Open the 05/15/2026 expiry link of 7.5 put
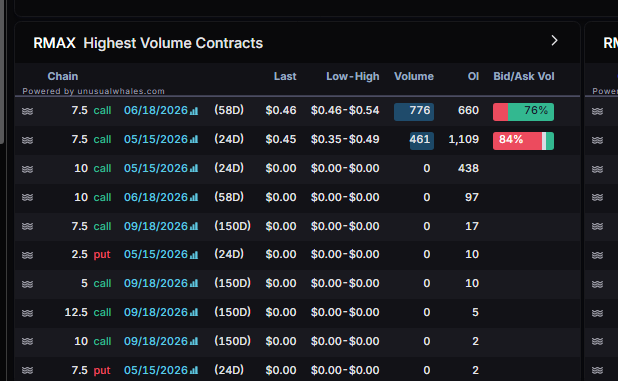Image resolution: width=618 pixels, height=381 pixels. point(156,370)
